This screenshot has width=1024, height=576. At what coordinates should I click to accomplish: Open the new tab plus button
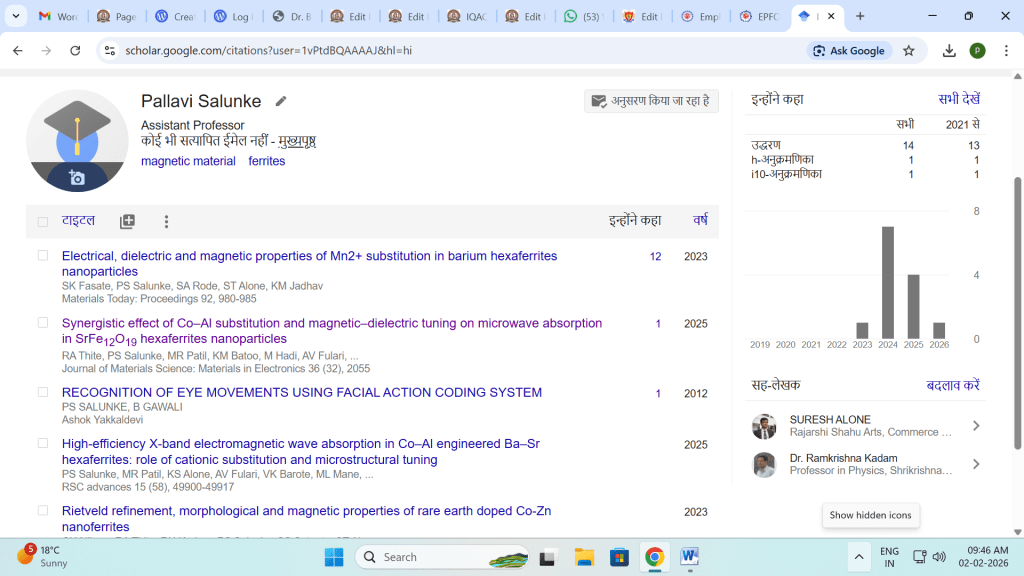860,16
